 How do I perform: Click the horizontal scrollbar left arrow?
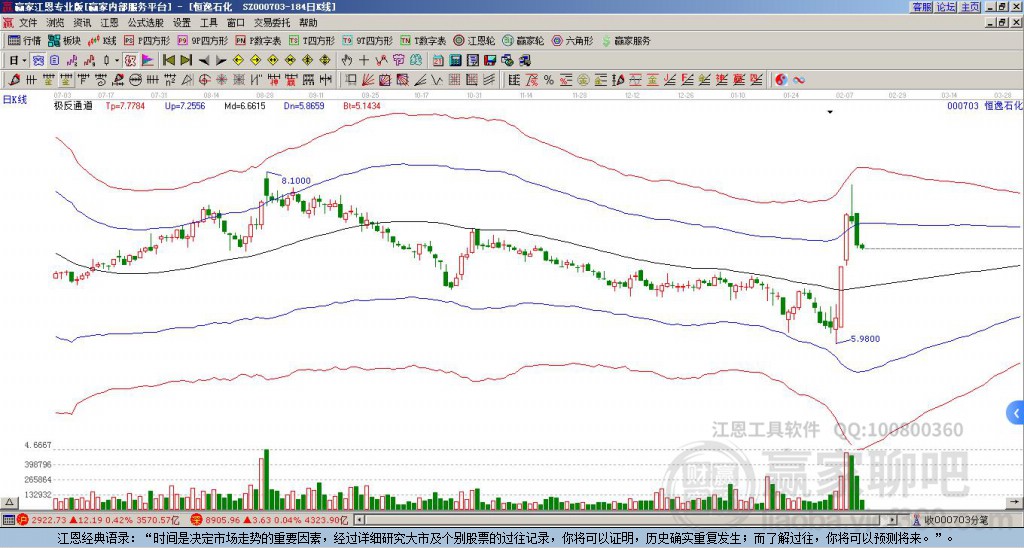(358, 520)
